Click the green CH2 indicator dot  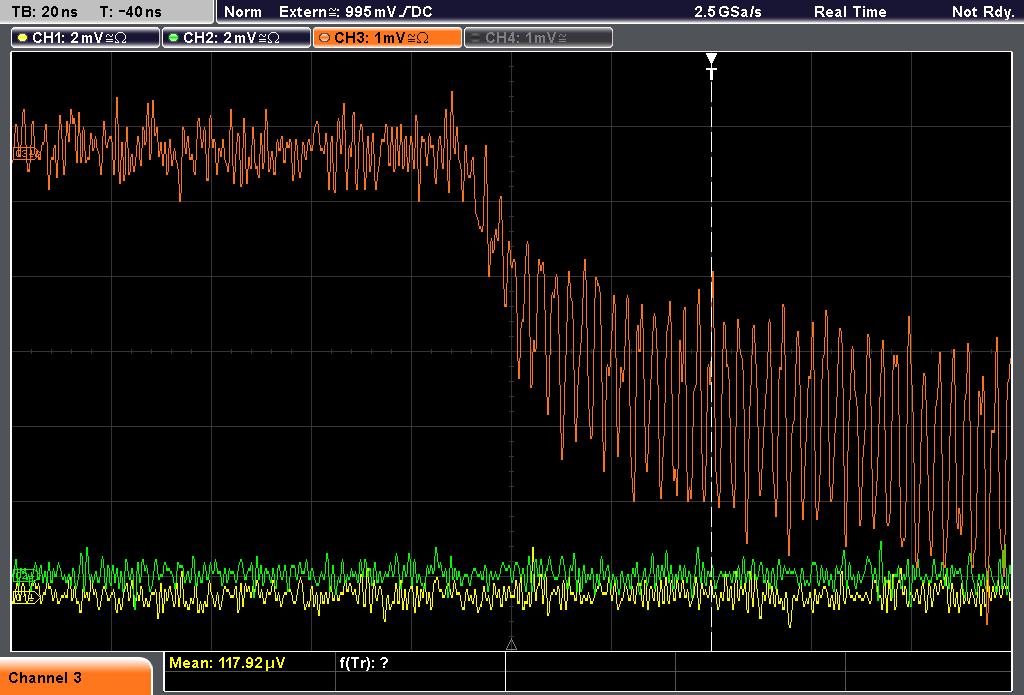click(174, 38)
